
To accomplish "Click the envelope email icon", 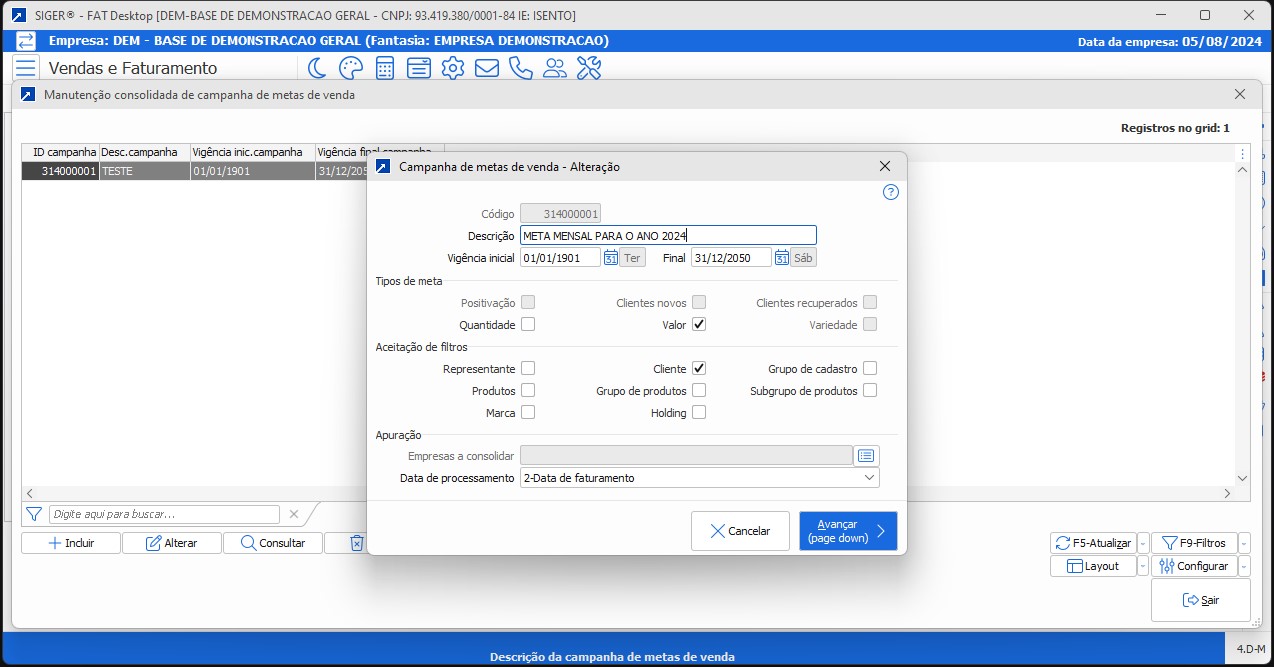I will click(487, 68).
